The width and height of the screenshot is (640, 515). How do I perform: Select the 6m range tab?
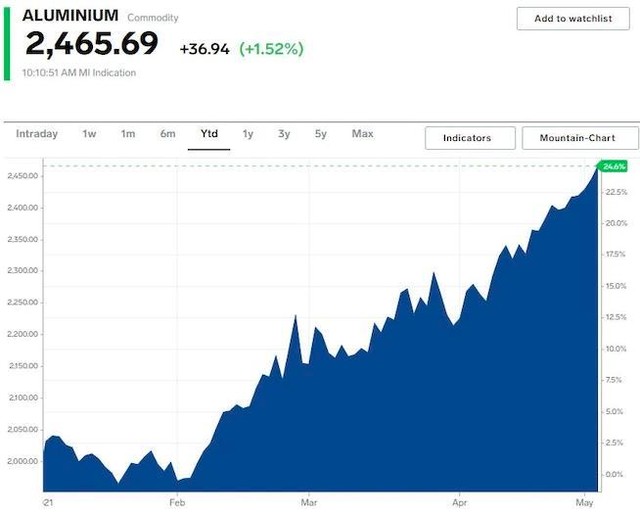[168, 134]
